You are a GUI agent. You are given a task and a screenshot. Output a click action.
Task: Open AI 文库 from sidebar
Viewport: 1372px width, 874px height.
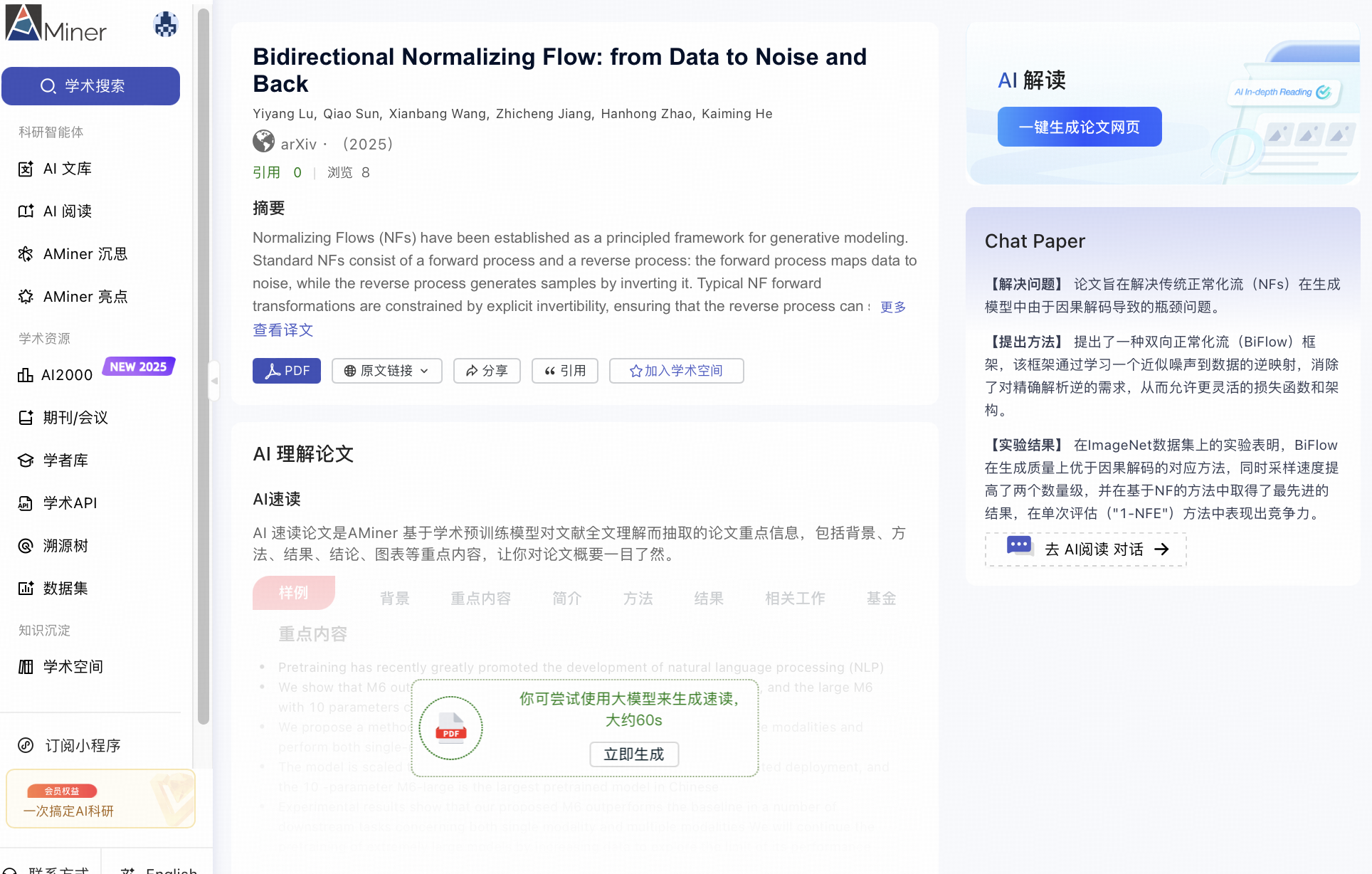(x=68, y=169)
